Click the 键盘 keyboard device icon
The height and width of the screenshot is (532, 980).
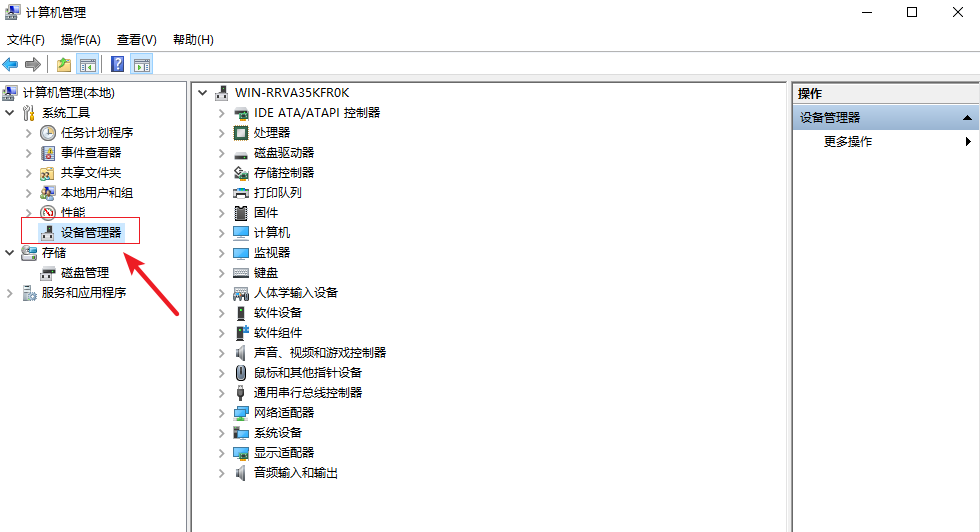coord(240,273)
